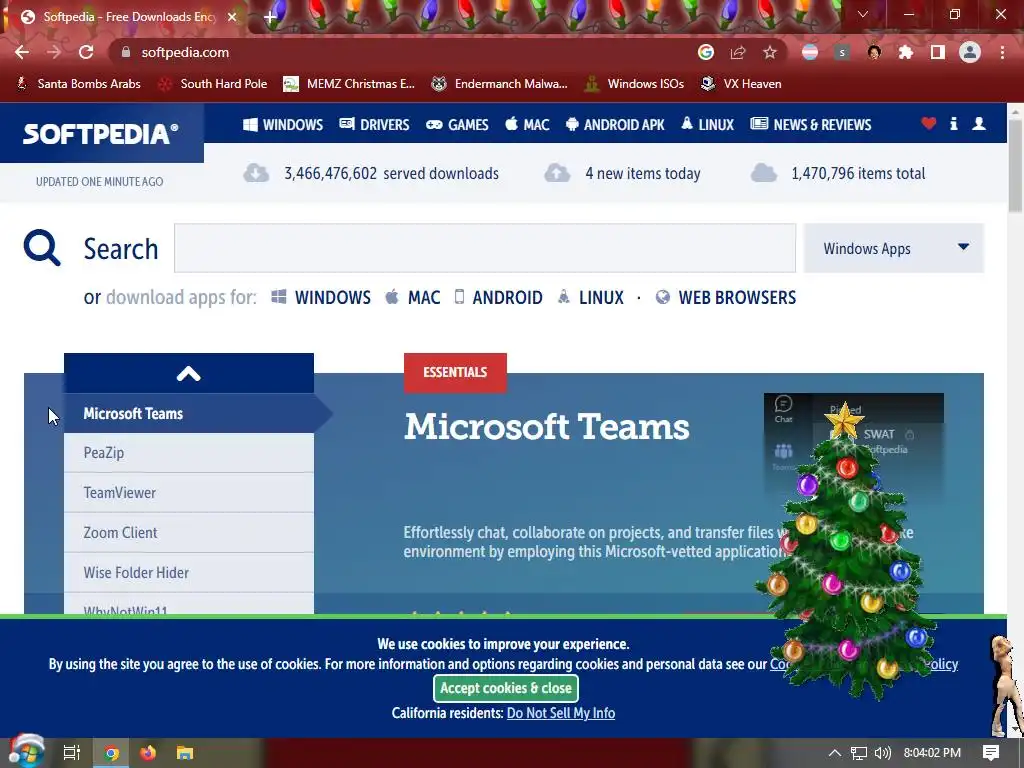Open the Extensions puzzle icon
Image resolution: width=1024 pixels, height=768 pixels.
[x=906, y=52]
